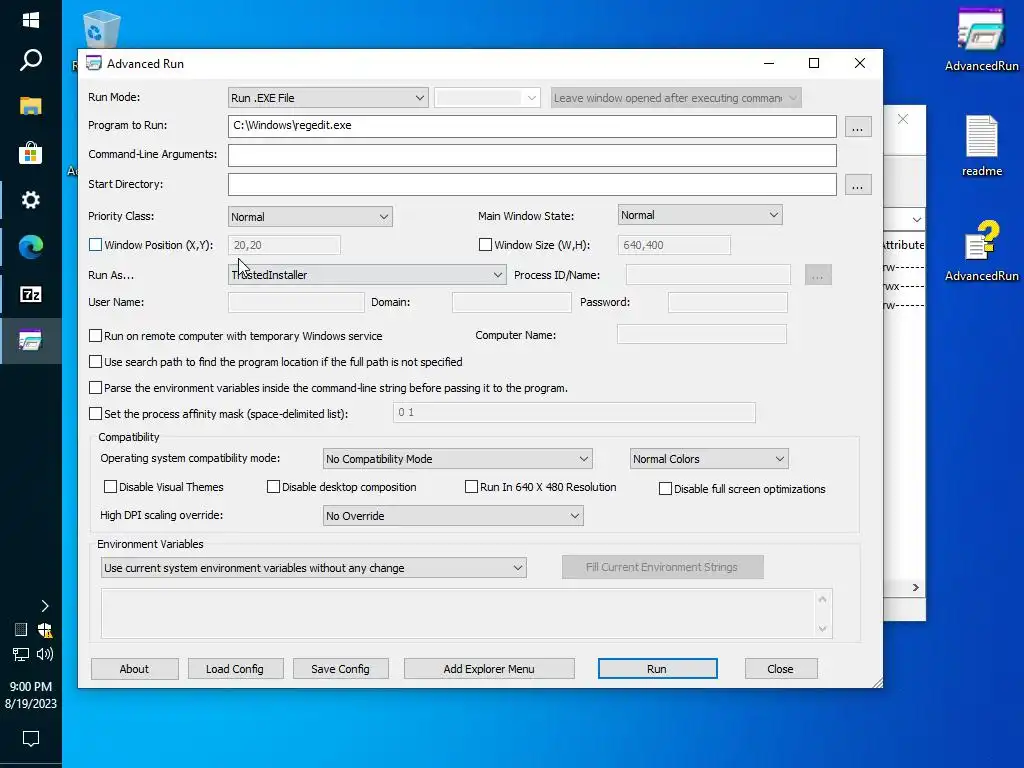Image resolution: width=1024 pixels, height=768 pixels.
Task: Click the Program to Run field
Action: [x=532, y=126]
